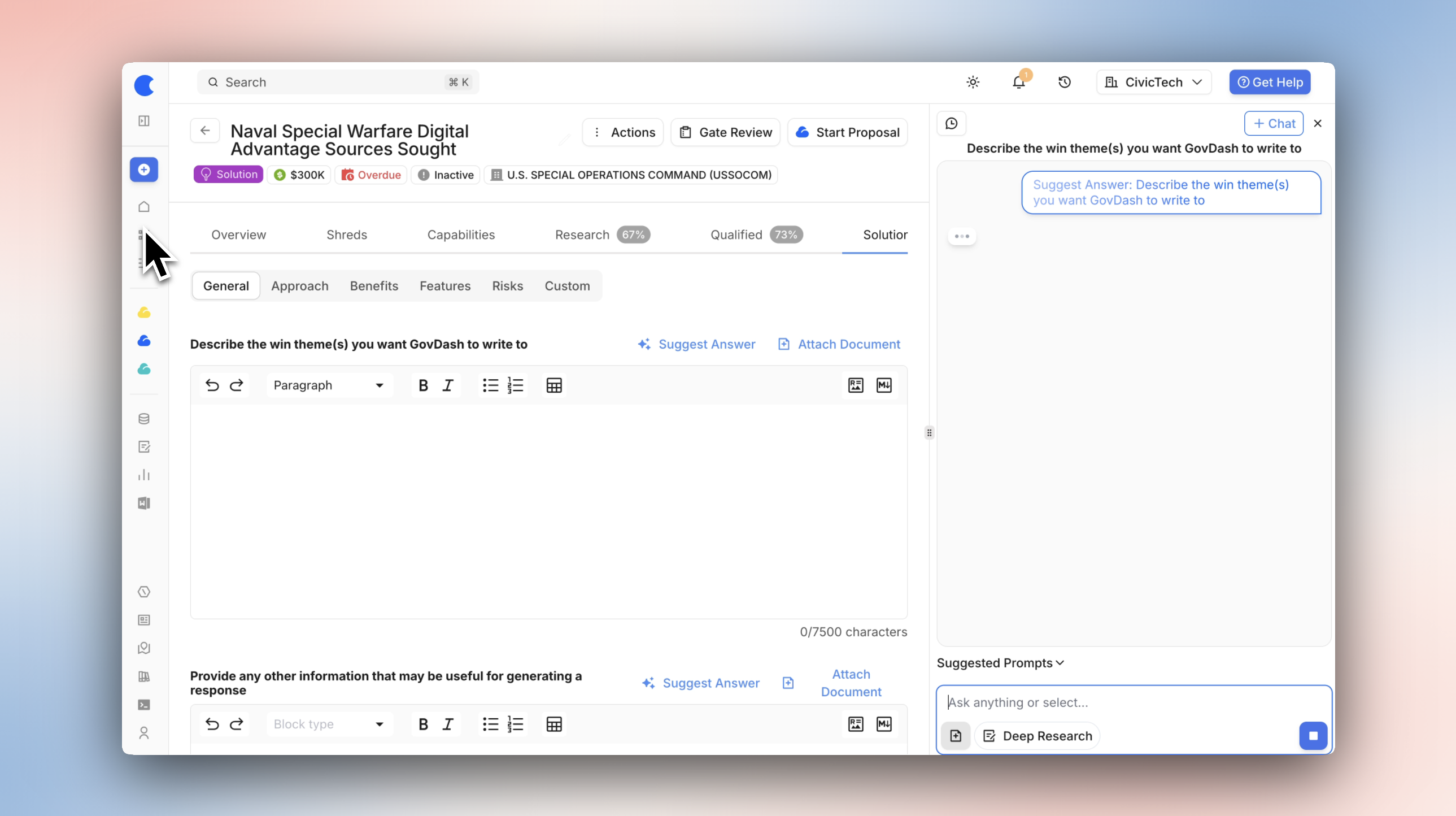Toggle the light/dark theme sun icon
This screenshot has width=1456, height=816.
click(972, 83)
